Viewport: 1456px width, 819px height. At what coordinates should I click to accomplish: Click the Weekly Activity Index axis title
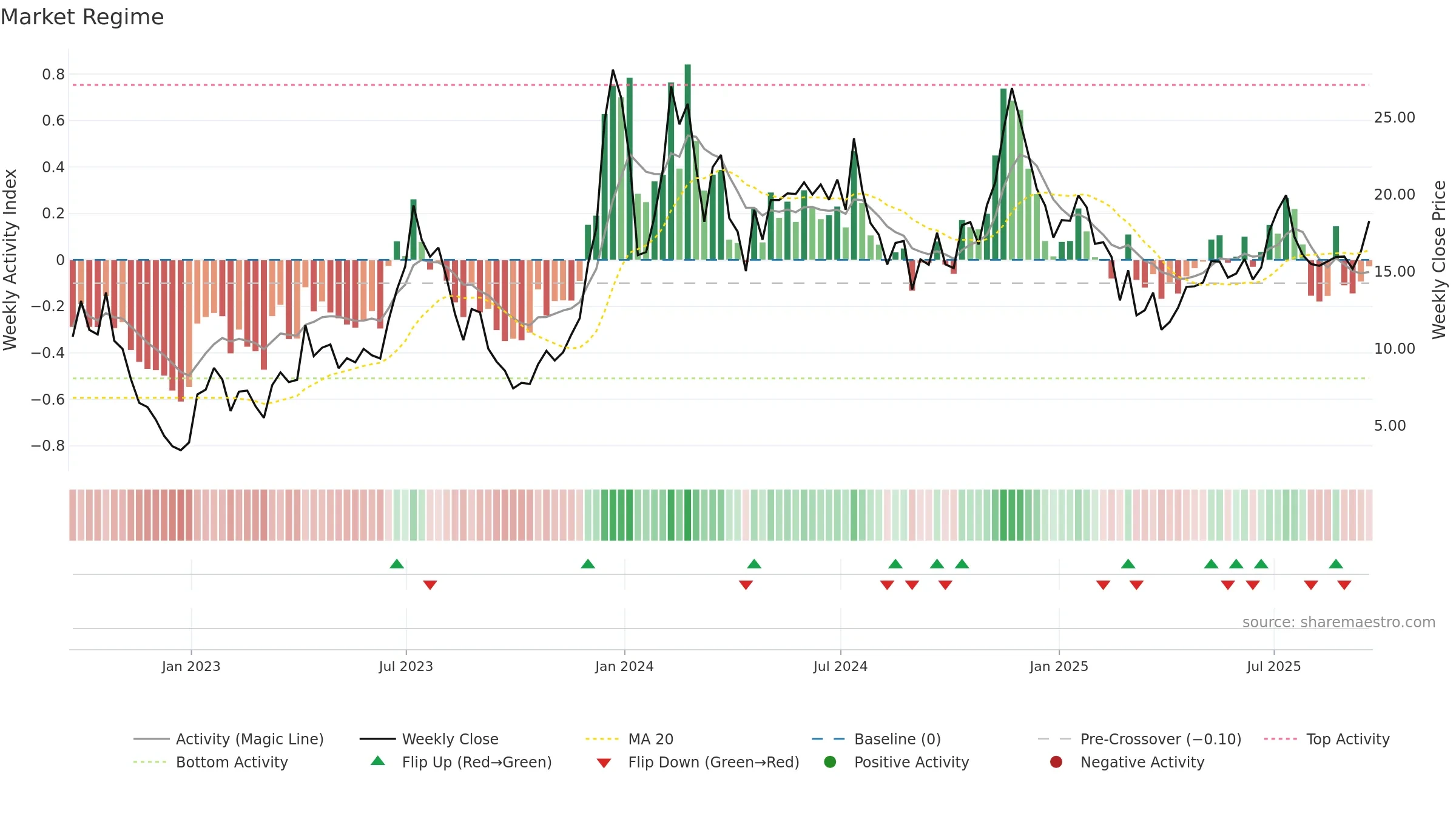(x=10, y=260)
